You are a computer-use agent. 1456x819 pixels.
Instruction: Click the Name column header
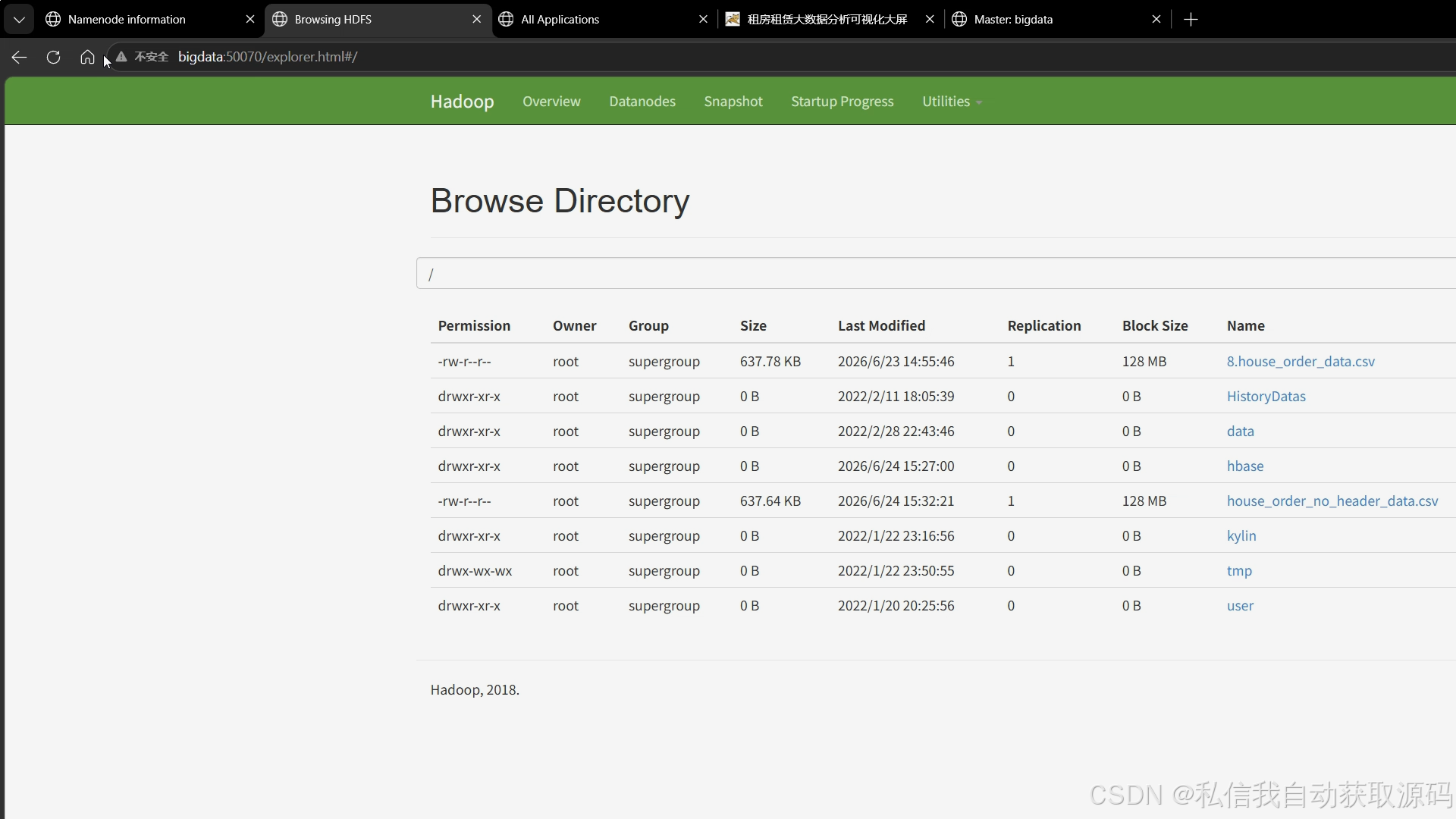[1246, 326]
